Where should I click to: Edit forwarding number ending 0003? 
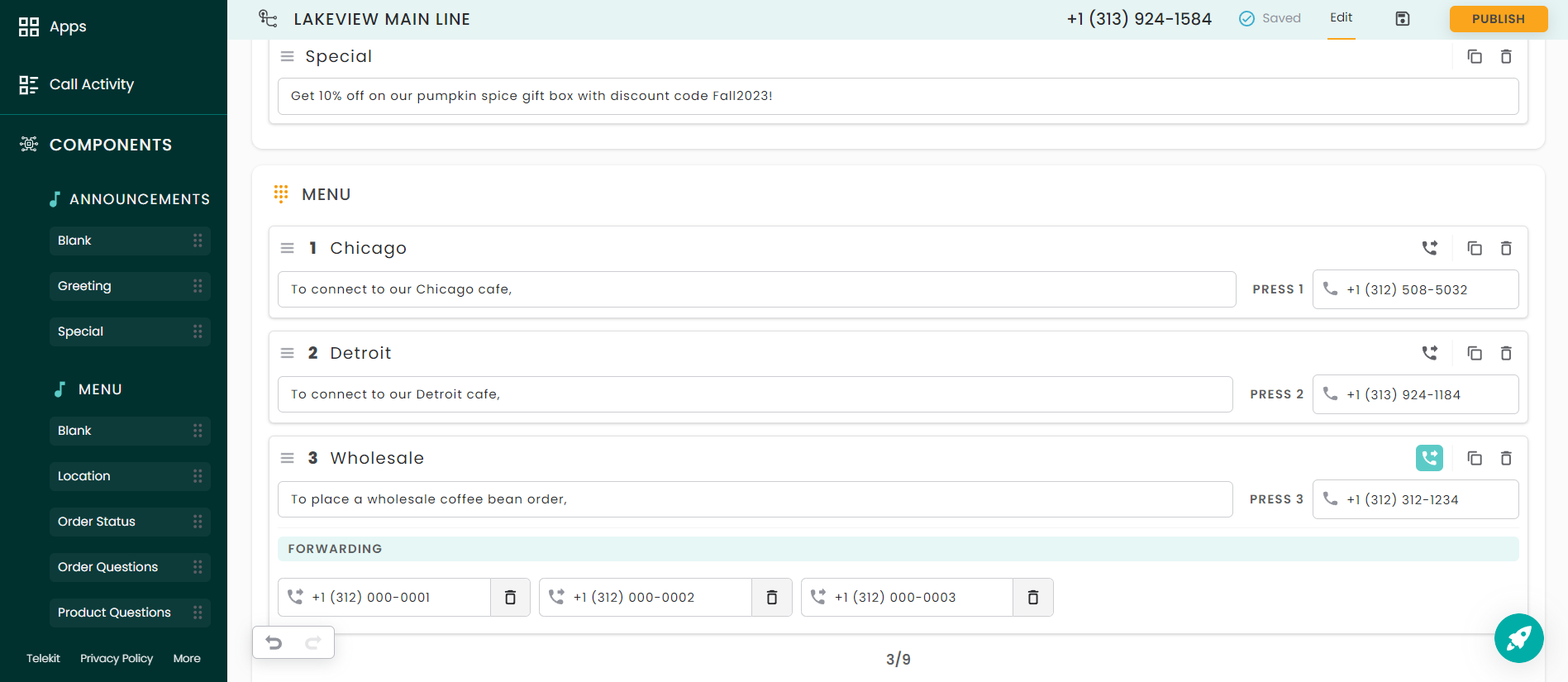click(907, 597)
